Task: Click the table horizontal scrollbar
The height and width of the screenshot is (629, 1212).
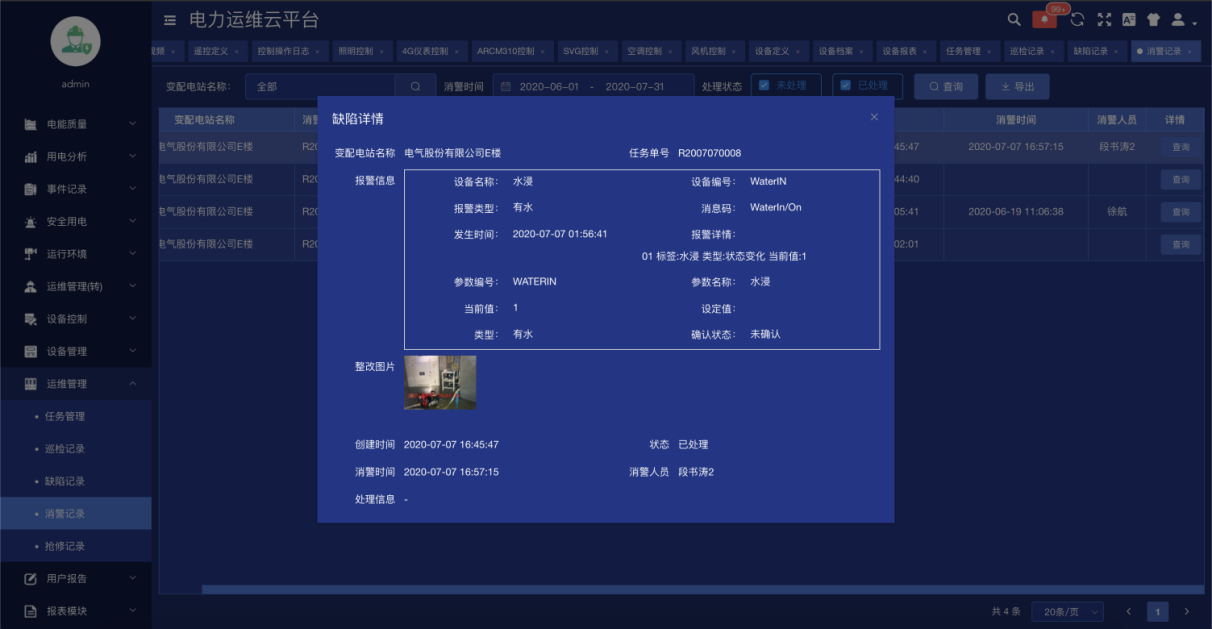Action: point(703,589)
